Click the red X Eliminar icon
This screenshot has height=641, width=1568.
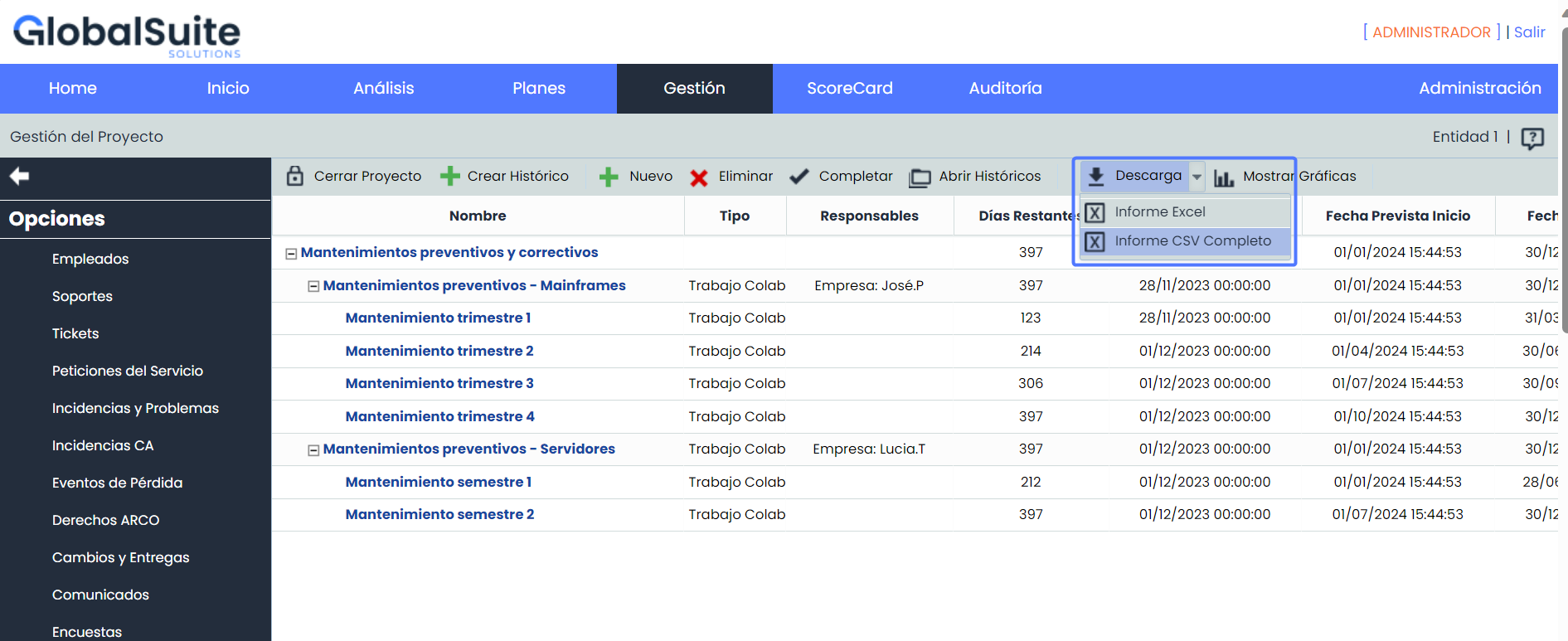(x=699, y=177)
